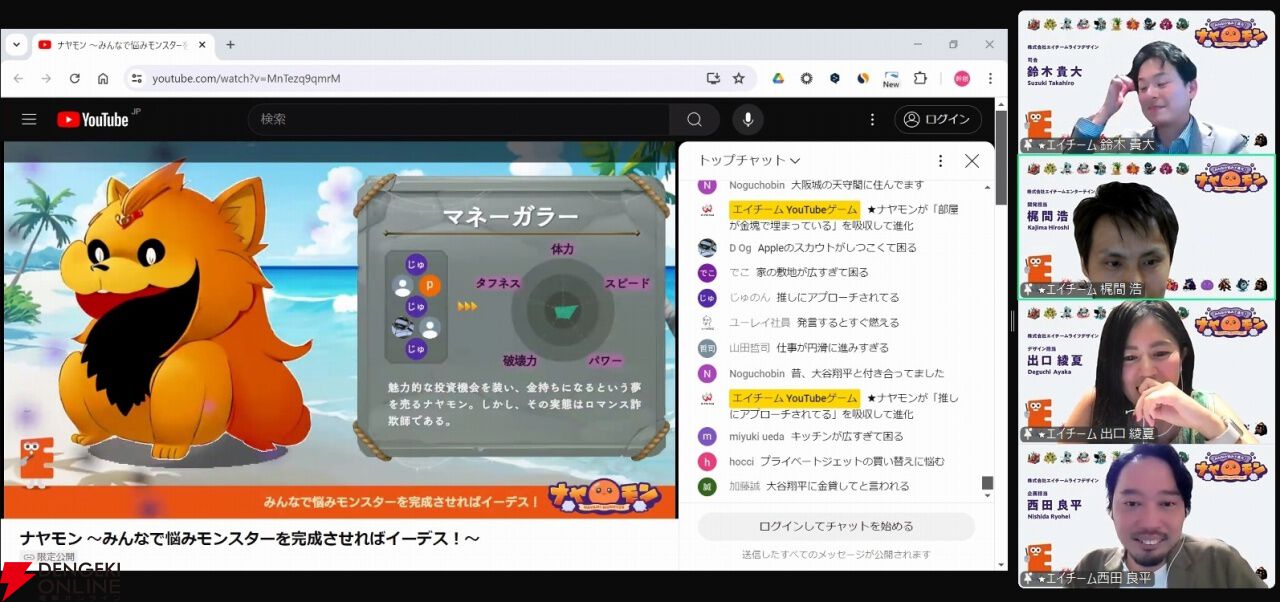Open the browser extensions puzzle icon

click(x=920, y=78)
